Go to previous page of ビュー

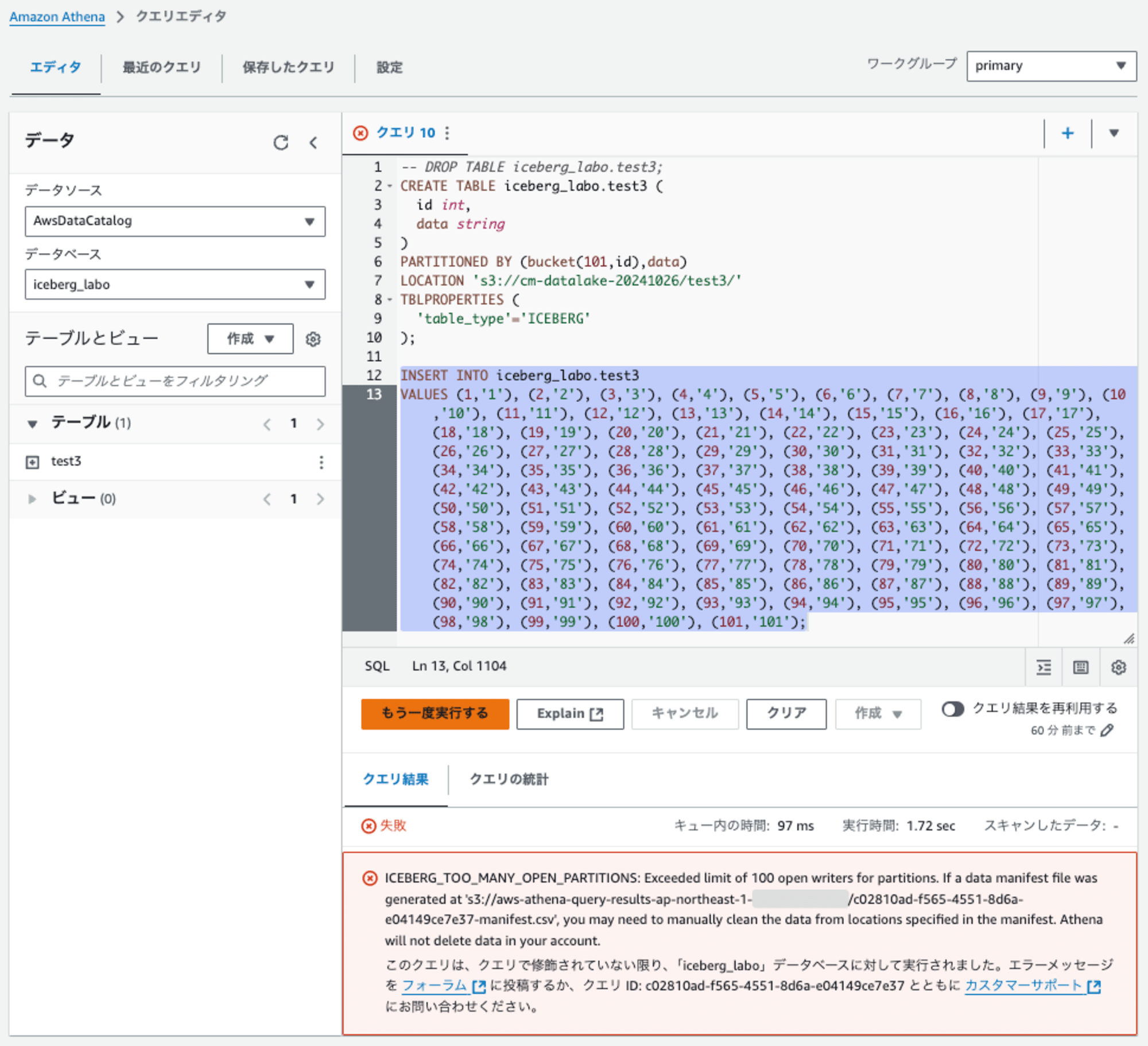coord(267,499)
